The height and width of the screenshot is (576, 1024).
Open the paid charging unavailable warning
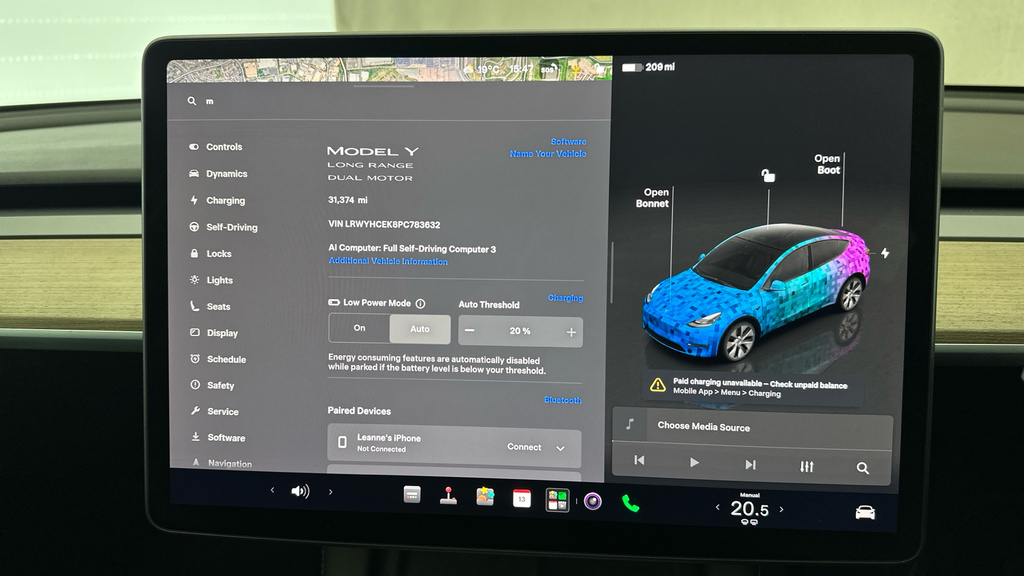tap(752, 388)
